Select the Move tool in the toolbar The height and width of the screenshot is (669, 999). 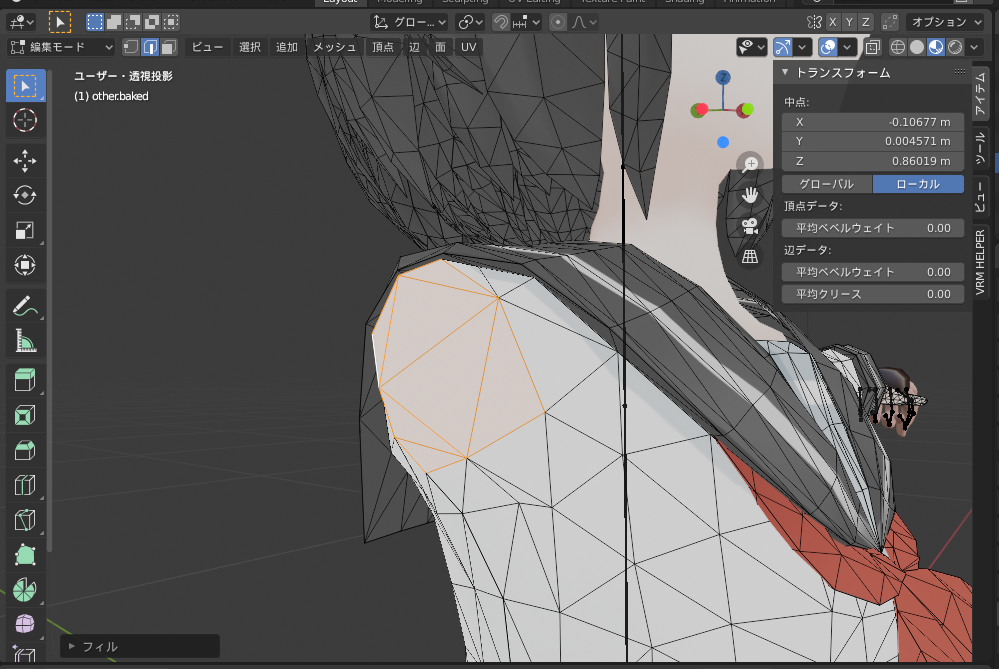[25, 160]
